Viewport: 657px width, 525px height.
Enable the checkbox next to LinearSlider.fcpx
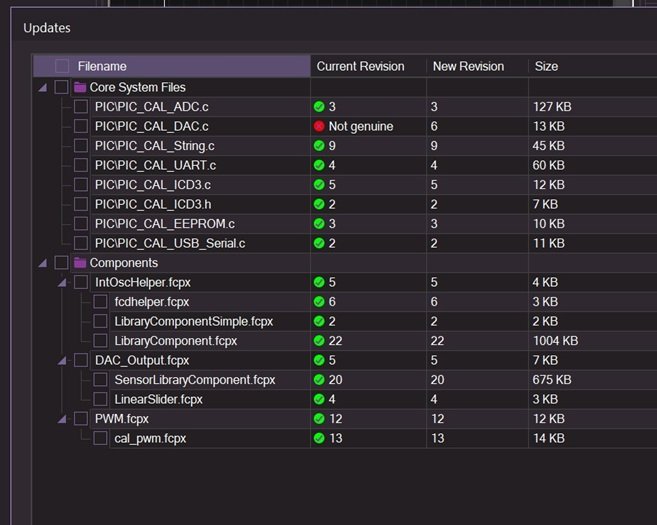pos(100,399)
